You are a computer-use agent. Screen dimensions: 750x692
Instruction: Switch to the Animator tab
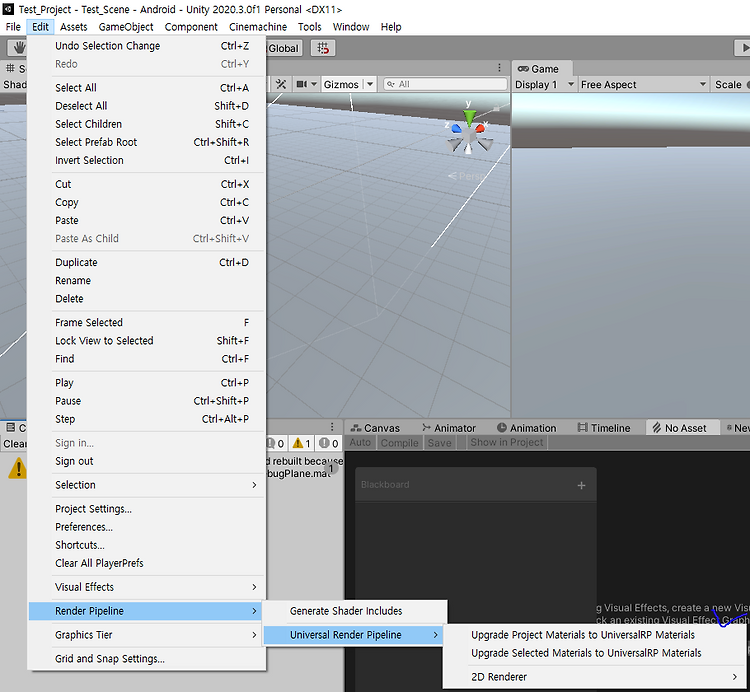click(x=449, y=428)
